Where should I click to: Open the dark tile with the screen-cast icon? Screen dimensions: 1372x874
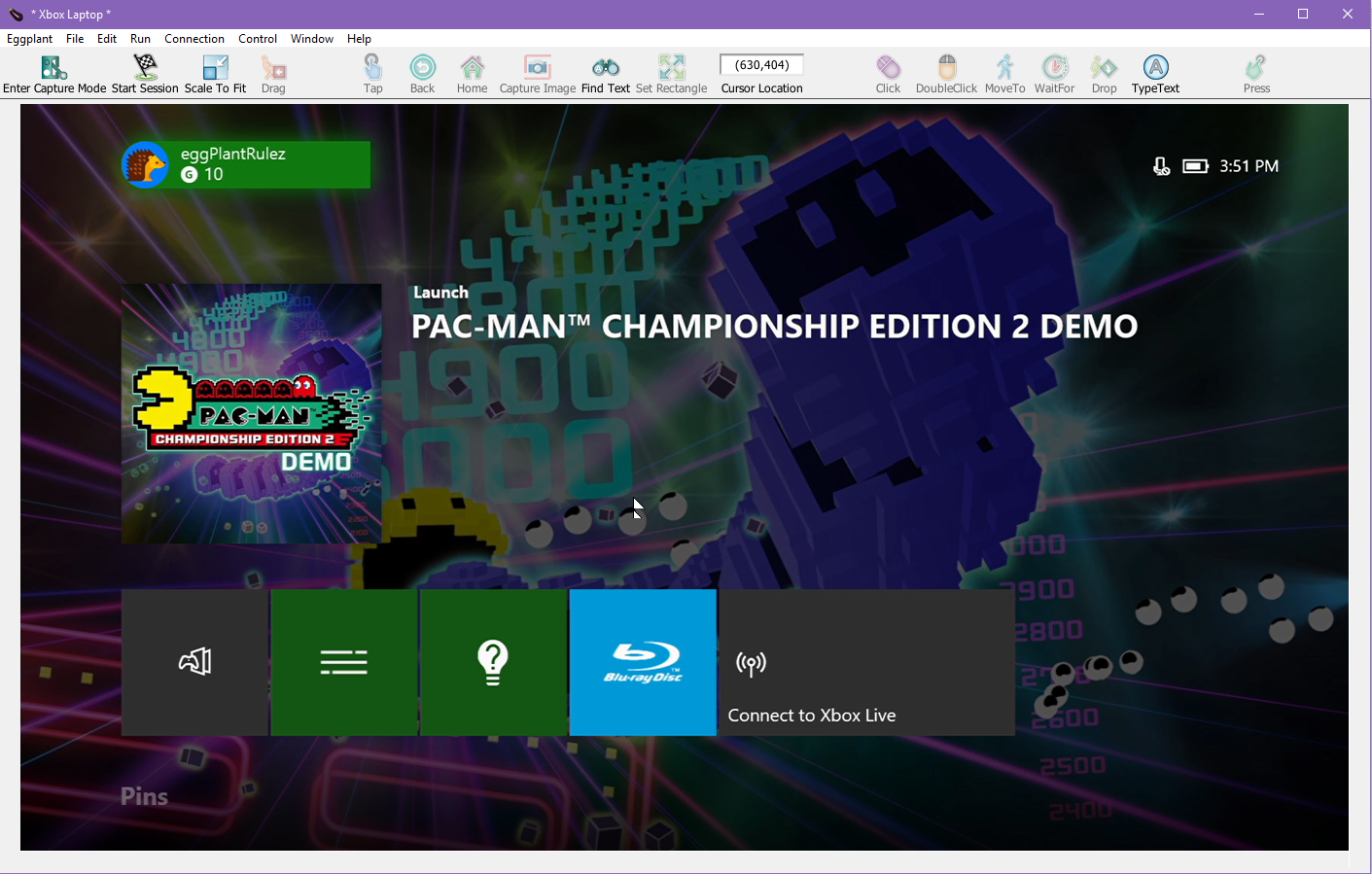[194, 662]
